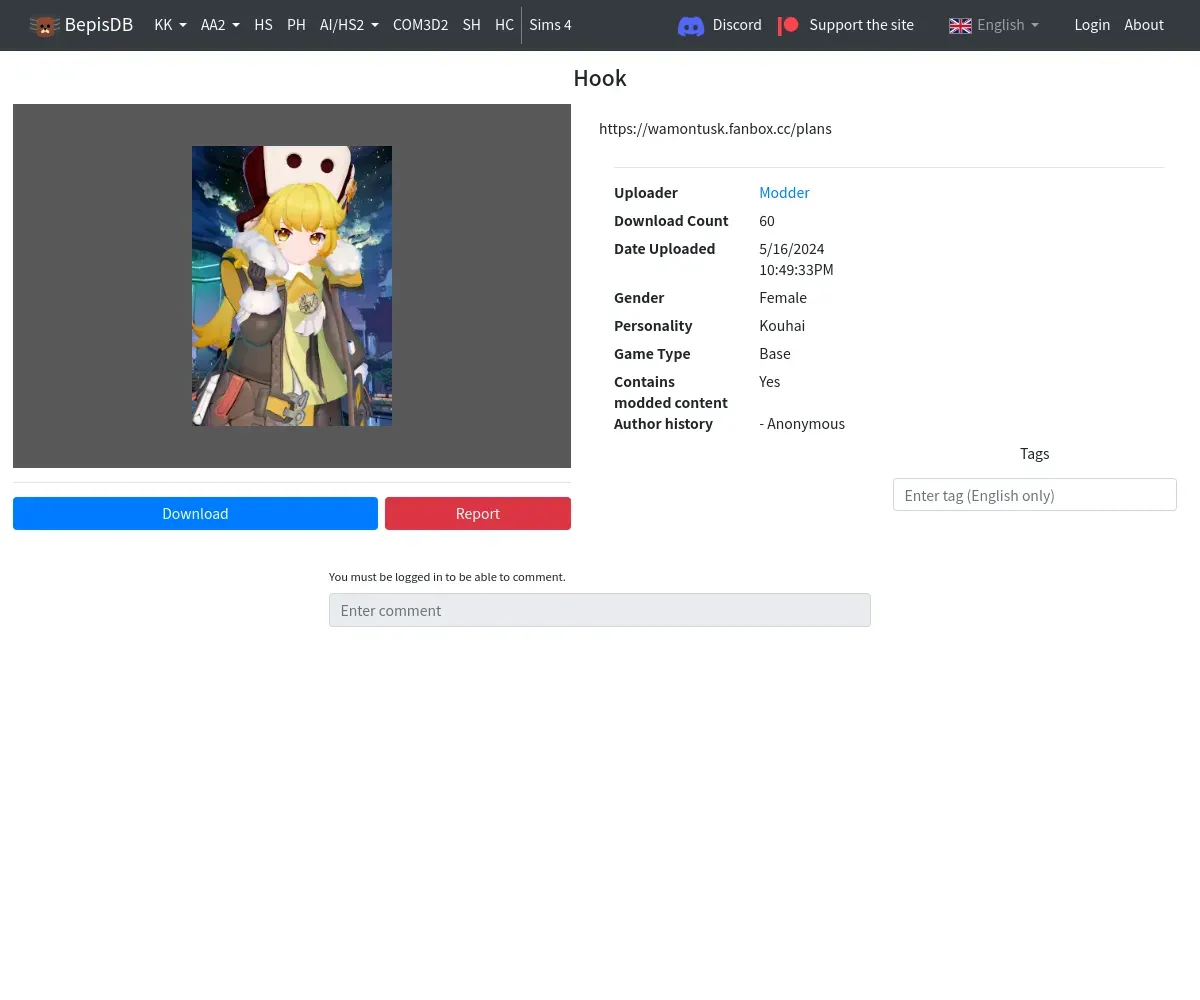Go to the PH section

coord(296,25)
